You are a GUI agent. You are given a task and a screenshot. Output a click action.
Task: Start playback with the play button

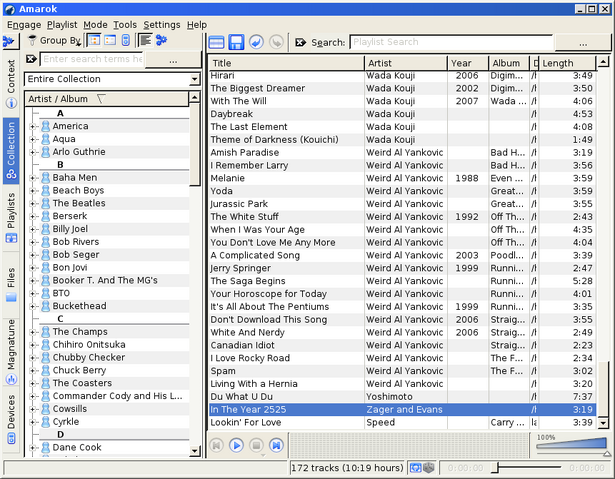[x=236, y=445]
